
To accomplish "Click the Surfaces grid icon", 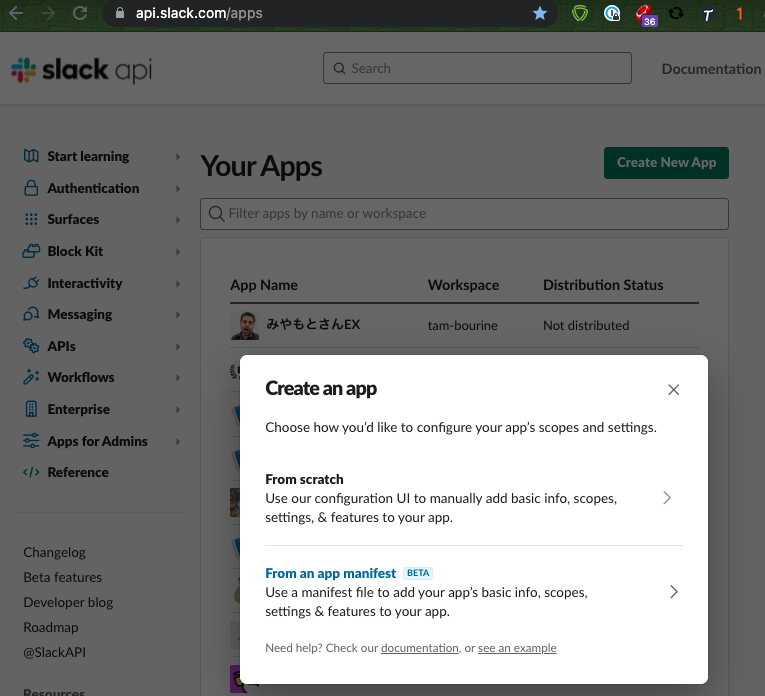I will click(x=31, y=219).
